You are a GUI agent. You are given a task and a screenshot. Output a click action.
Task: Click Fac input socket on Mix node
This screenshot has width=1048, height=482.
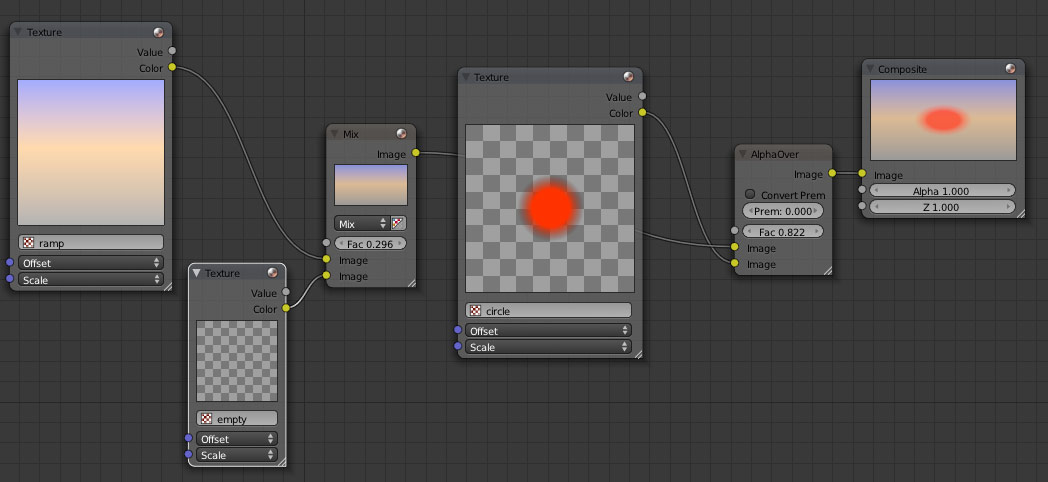pyautogui.click(x=326, y=243)
